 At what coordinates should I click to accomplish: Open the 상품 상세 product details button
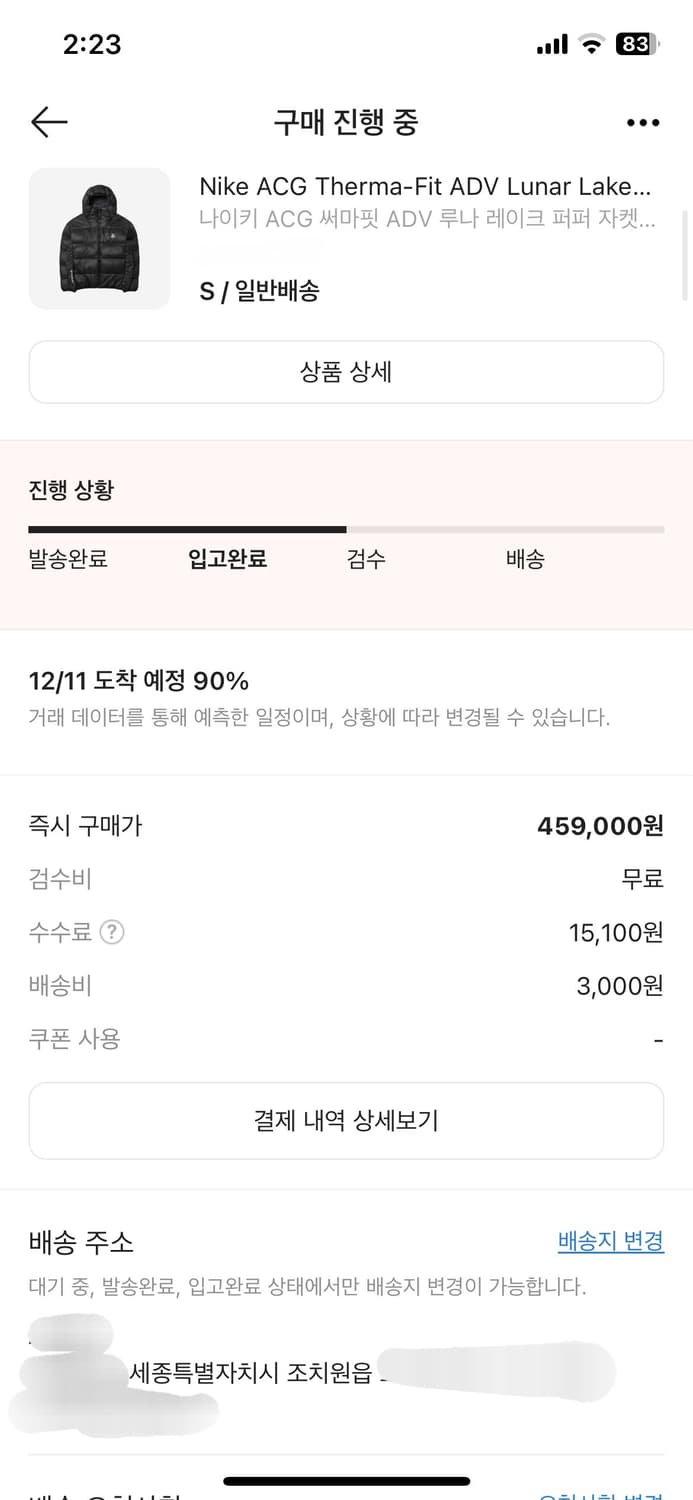click(346, 372)
